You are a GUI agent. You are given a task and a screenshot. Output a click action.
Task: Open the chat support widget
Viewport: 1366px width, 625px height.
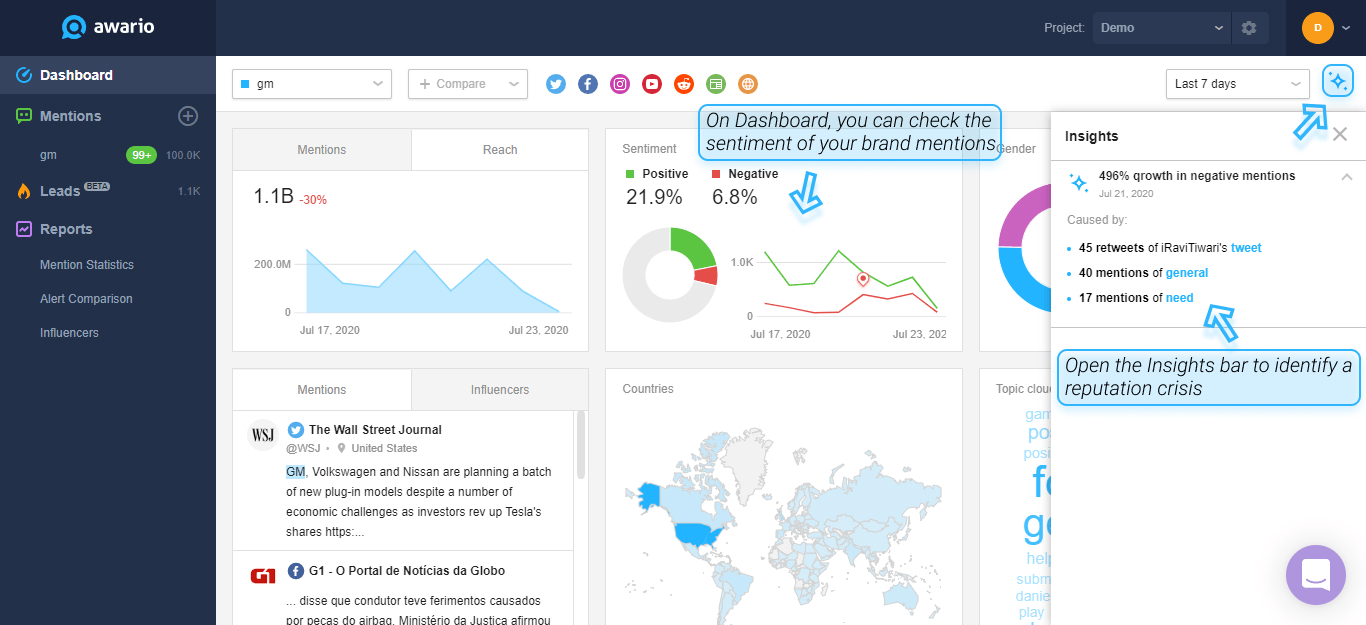(x=1316, y=575)
